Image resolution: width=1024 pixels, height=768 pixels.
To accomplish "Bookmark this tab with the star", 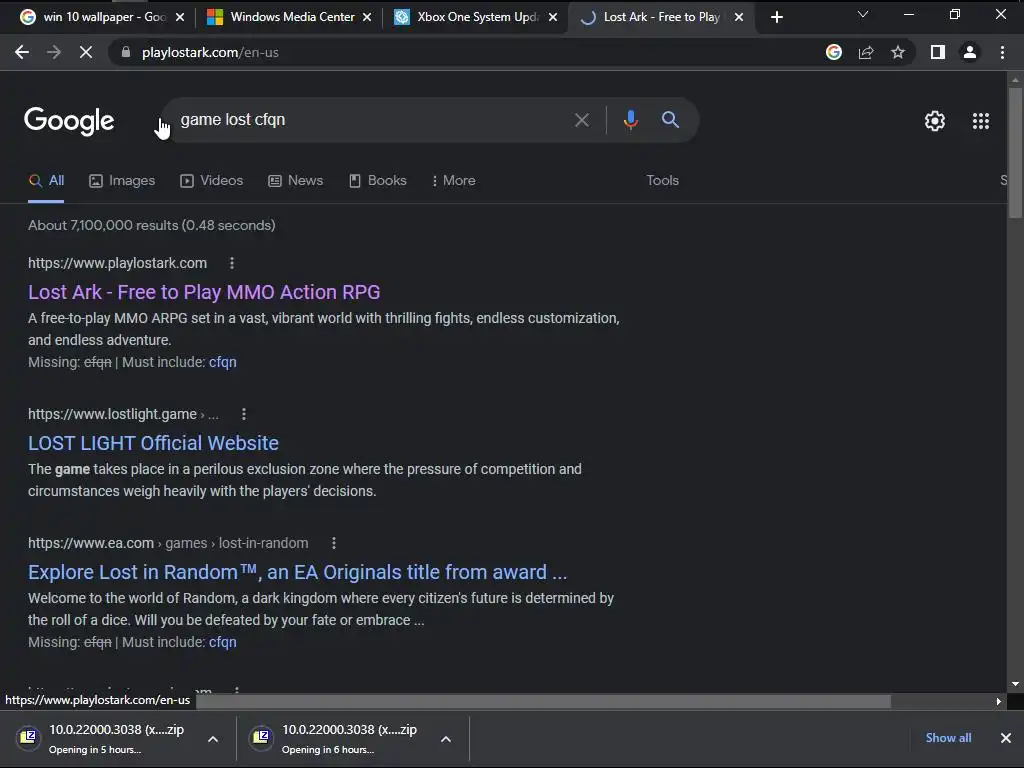I will 898,52.
